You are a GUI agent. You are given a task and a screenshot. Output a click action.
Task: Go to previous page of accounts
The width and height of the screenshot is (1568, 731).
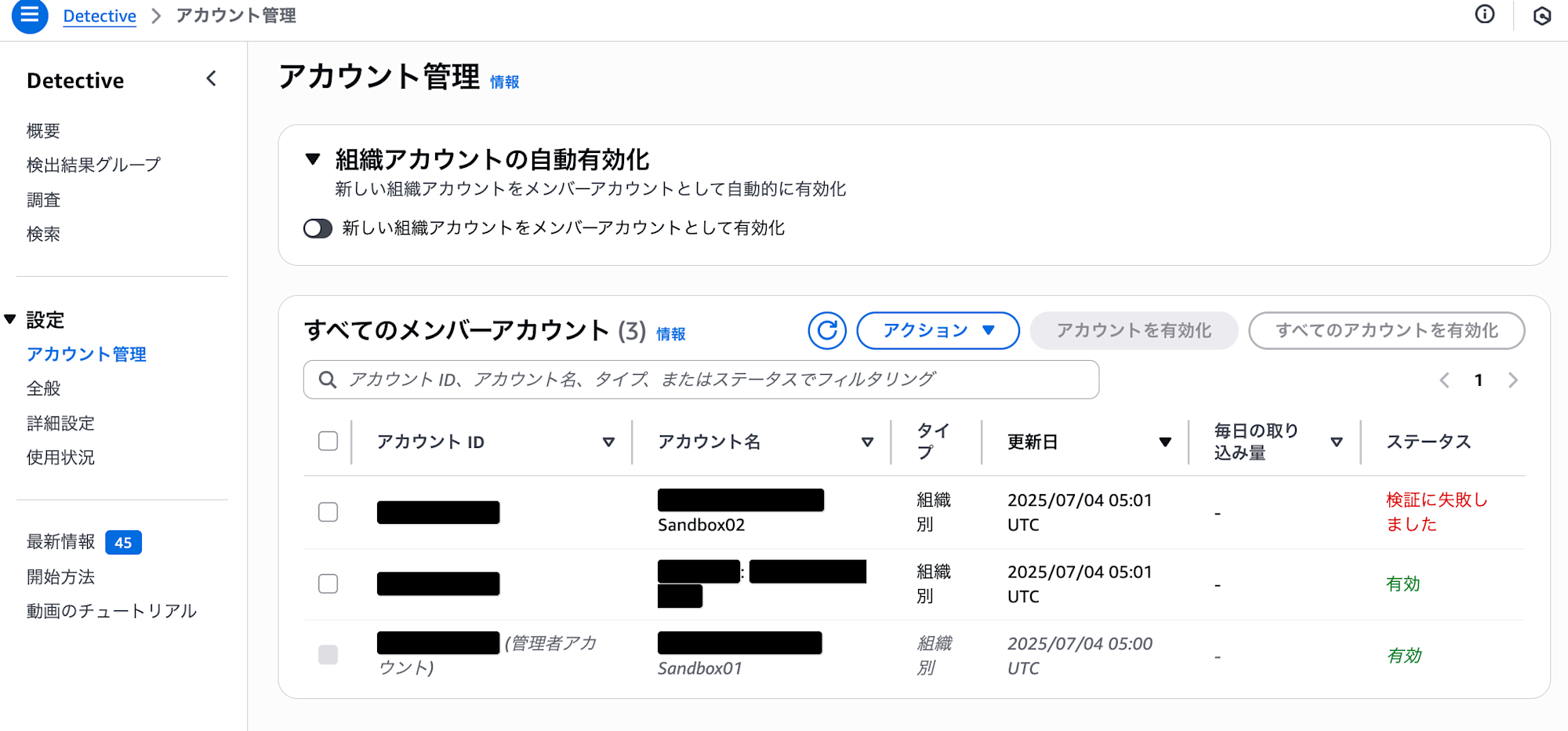(x=1444, y=380)
